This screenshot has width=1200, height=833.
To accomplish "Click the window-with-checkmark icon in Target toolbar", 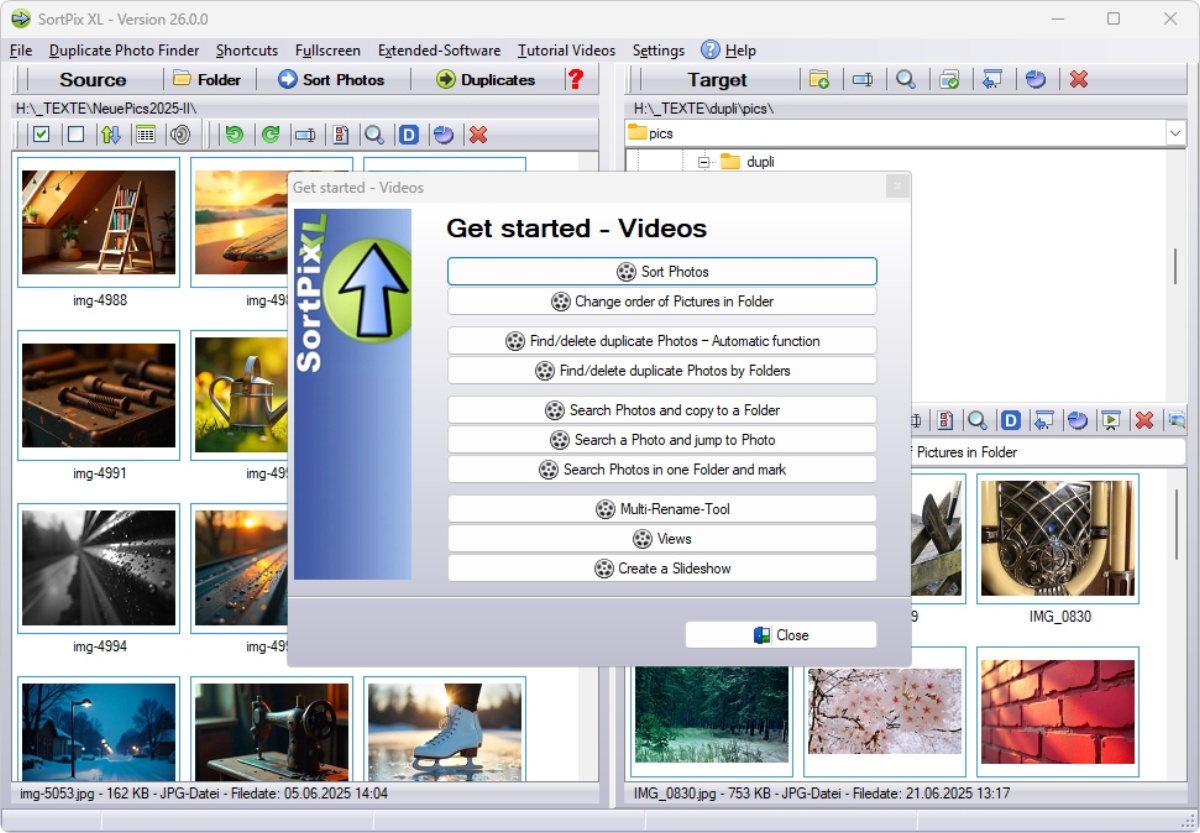I will [x=949, y=79].
